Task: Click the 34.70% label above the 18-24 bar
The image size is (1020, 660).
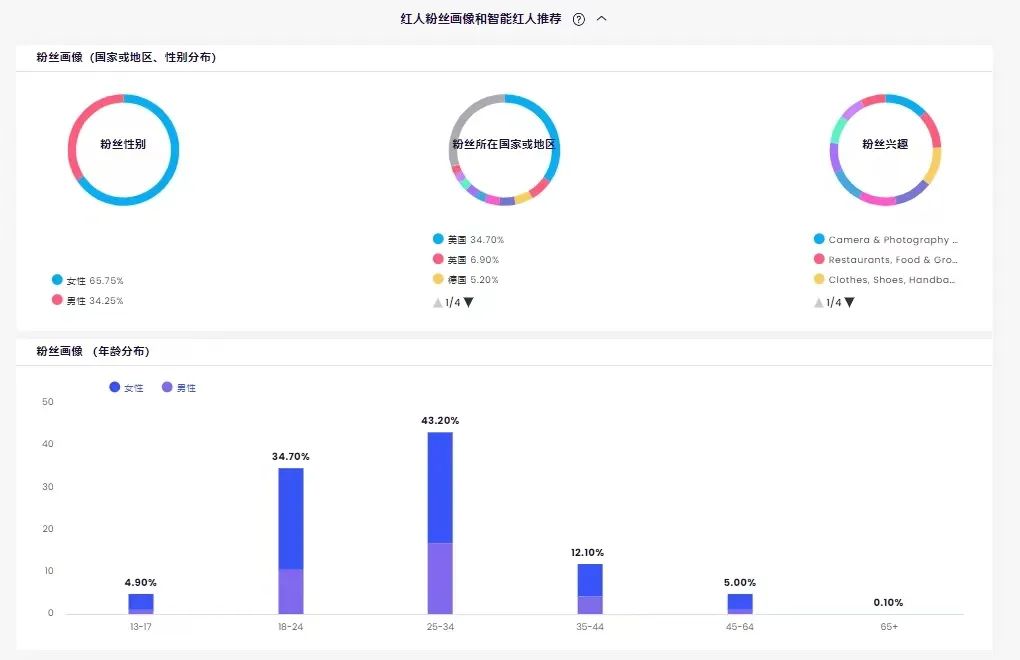Action: (x=291, y=456)
